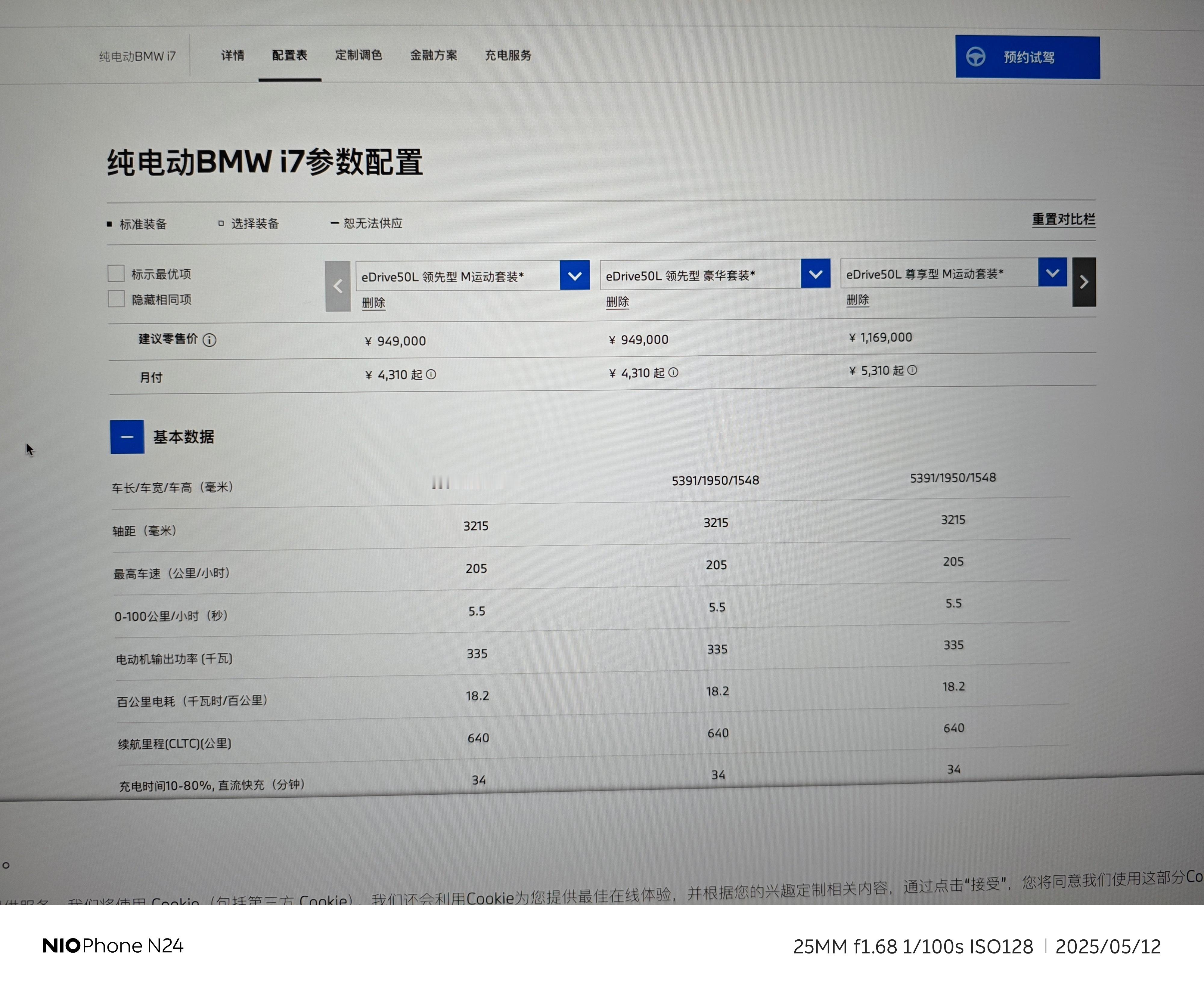Image resolution: width=1204 pixels, height=986 pixels.
Task: Click the ¥ 1,169,000 price value
Action: pyautogui.click(x=881, y=337)
